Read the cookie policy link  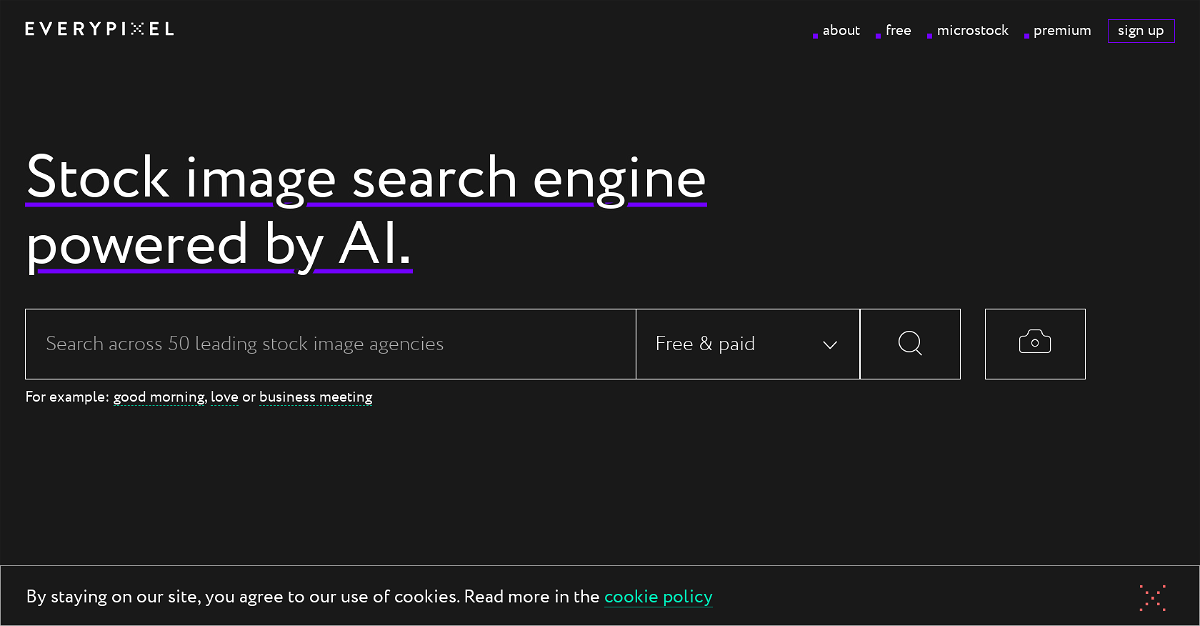tap(658, 597)
